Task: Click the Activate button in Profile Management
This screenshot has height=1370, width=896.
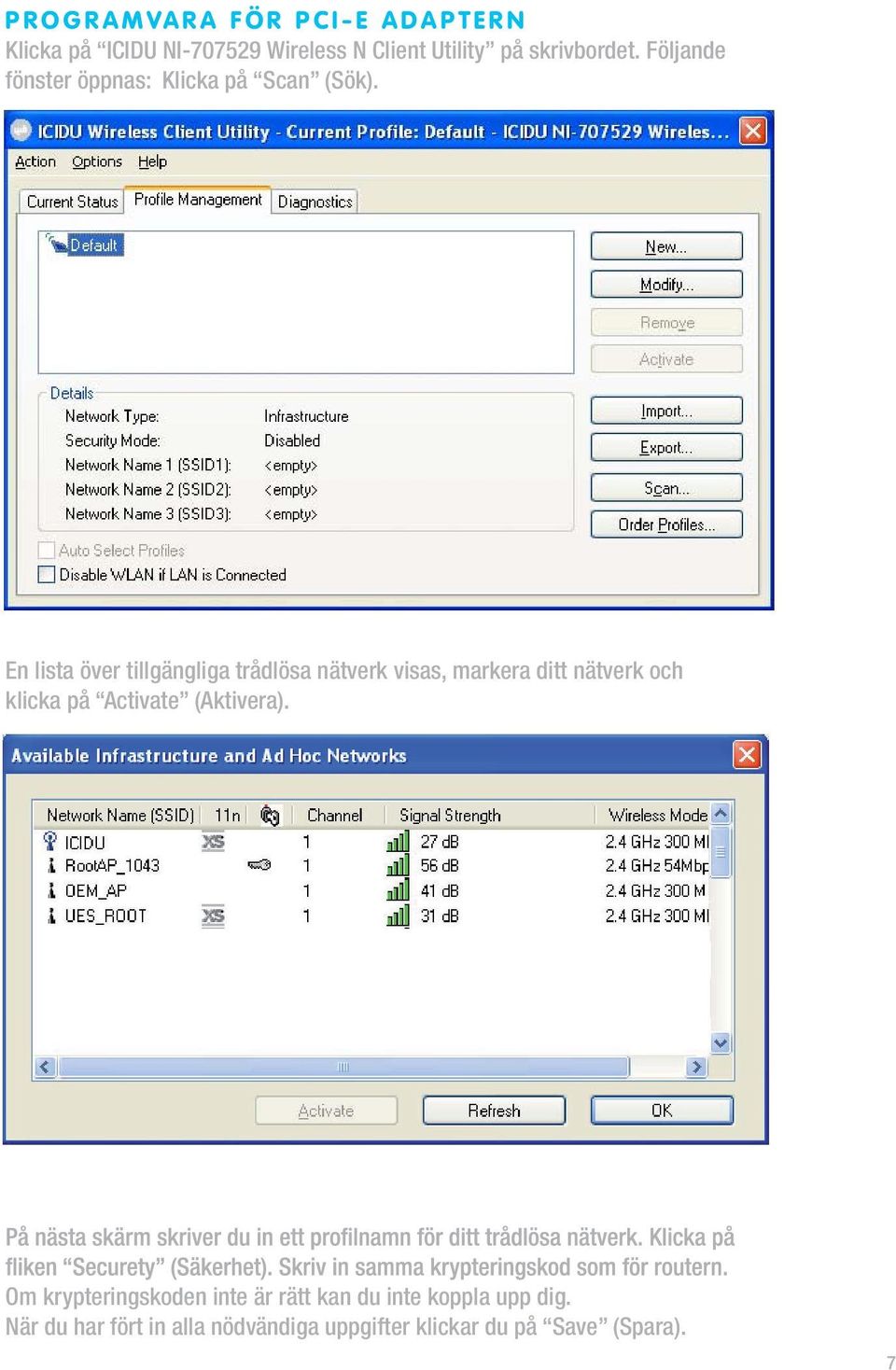Action: coord(666,359)
